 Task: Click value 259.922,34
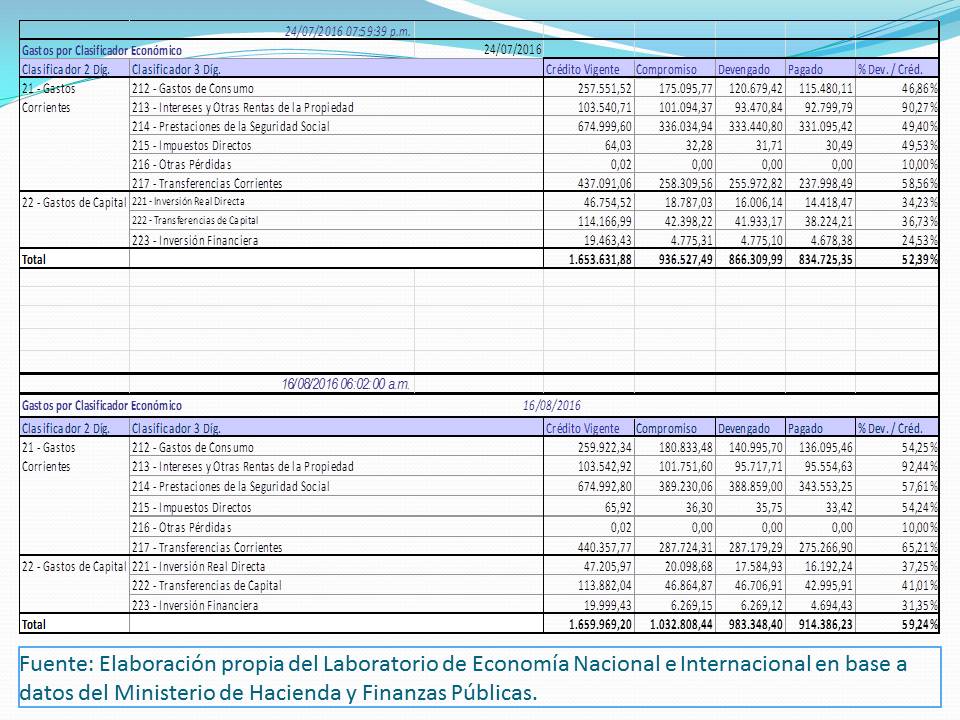604,447
